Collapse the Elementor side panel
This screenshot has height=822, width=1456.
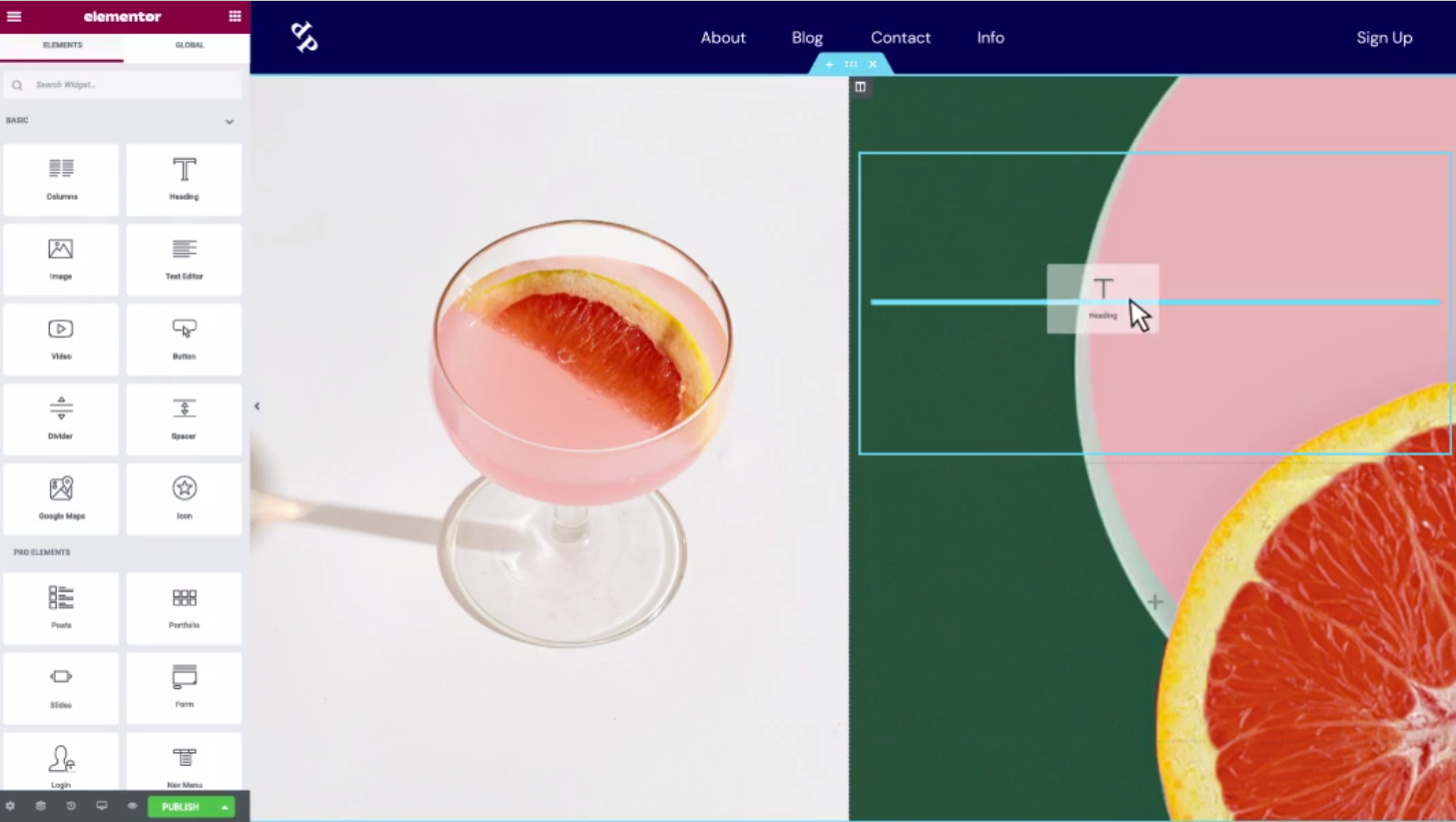[257, 407]
